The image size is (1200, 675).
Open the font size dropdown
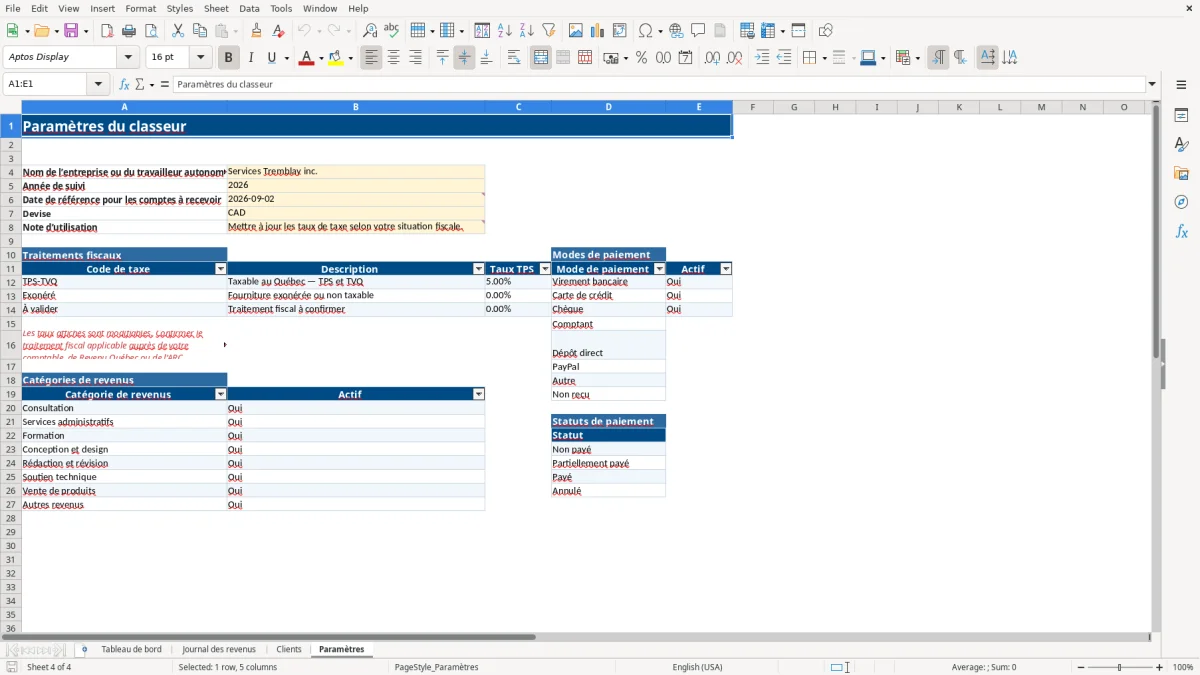(200, 58)
